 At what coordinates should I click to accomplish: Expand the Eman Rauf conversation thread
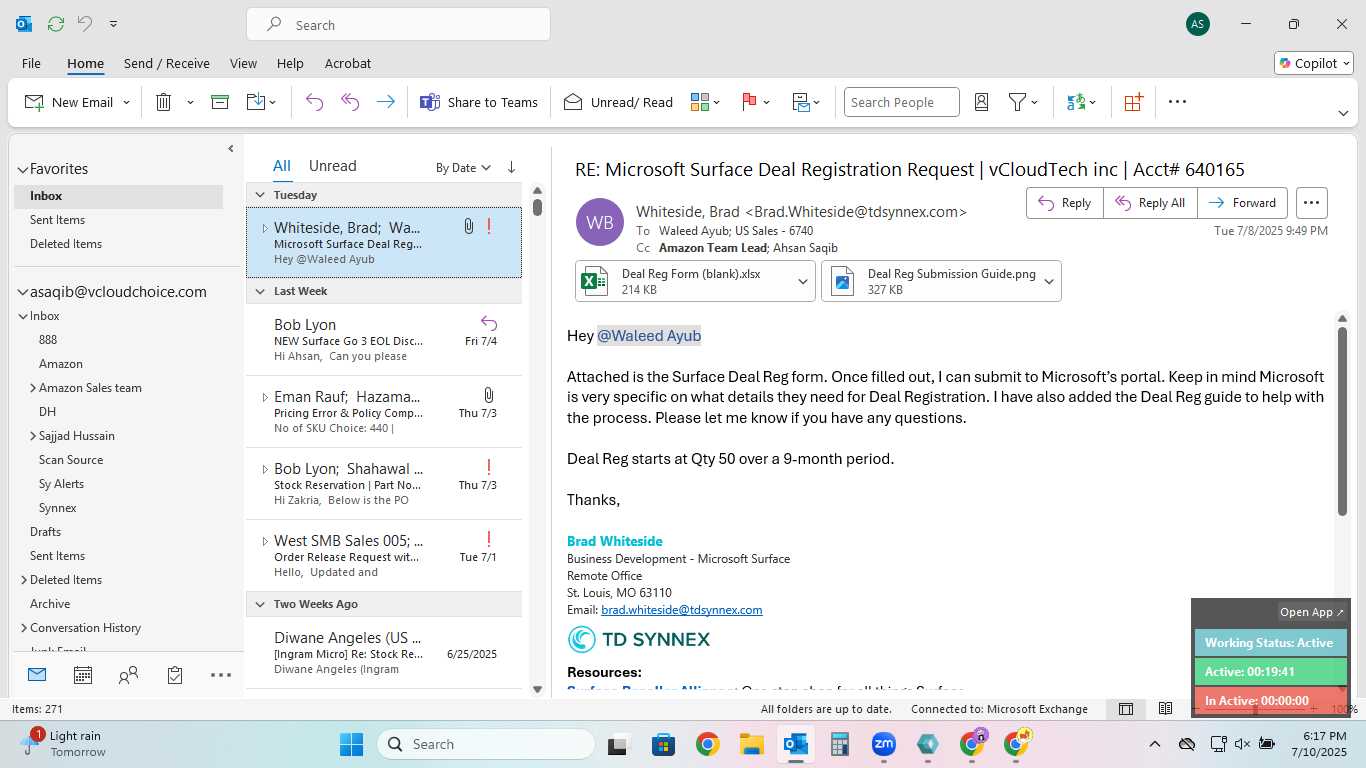point(265,397)
